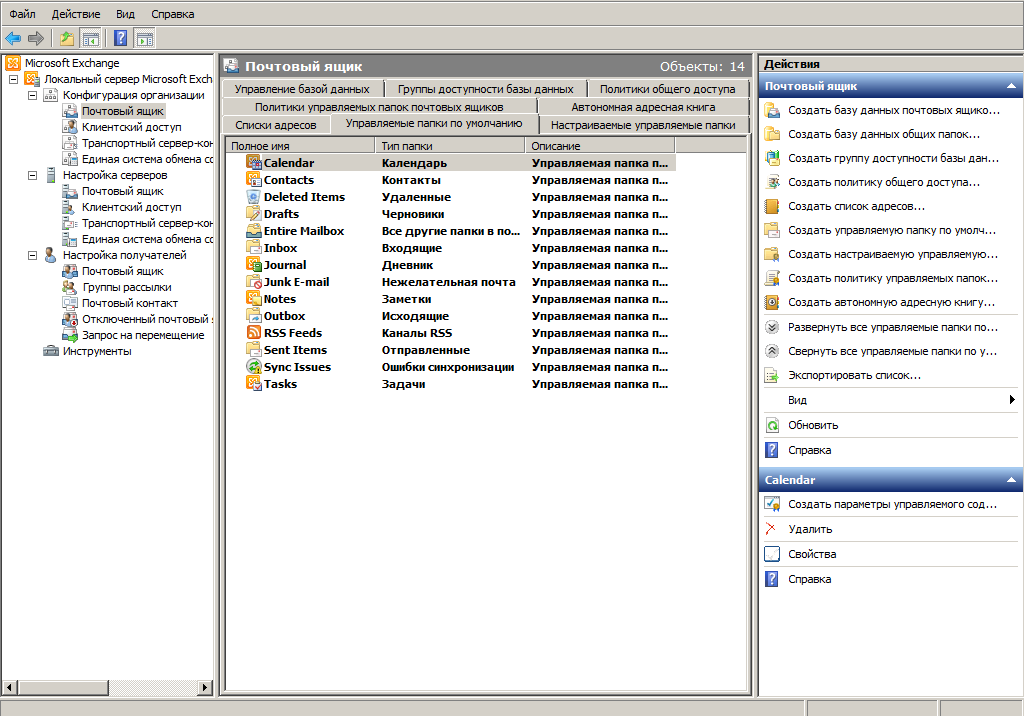1024x716 pixels.
Task: Switch to Автономная адресная книга tab
Action: pyautogui.click(x=643, y=107)
